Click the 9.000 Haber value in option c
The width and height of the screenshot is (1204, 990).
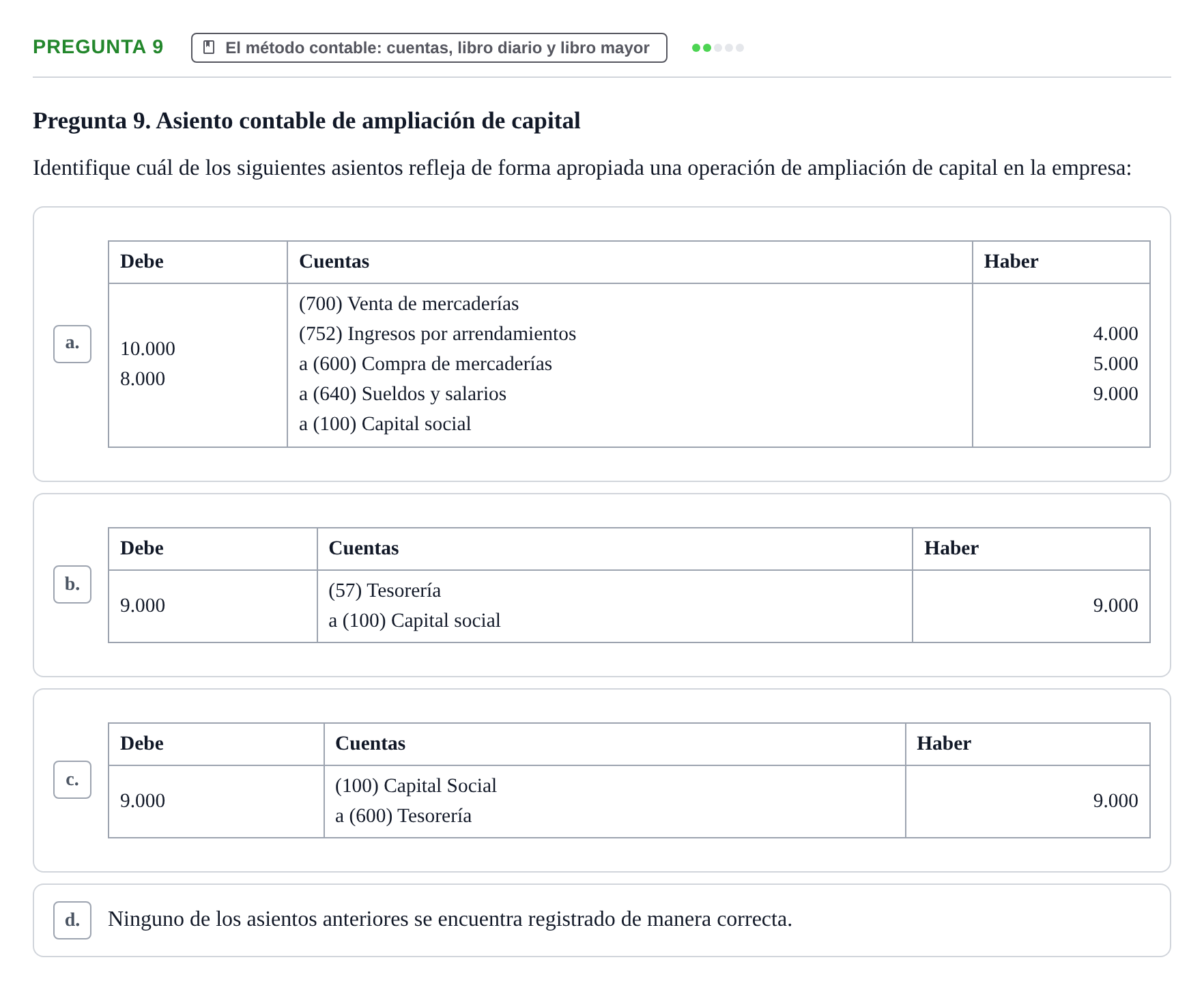(1115, 801)
